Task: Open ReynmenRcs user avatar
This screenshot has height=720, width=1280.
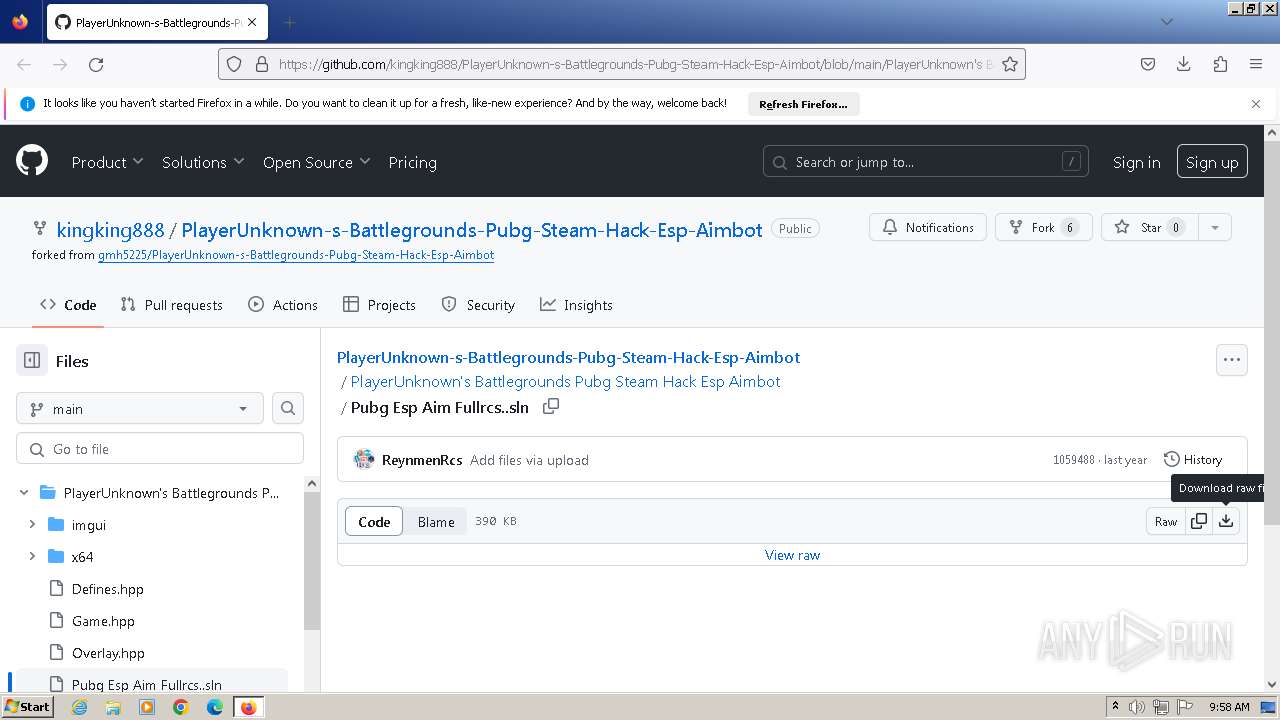Action: (364, 460)
